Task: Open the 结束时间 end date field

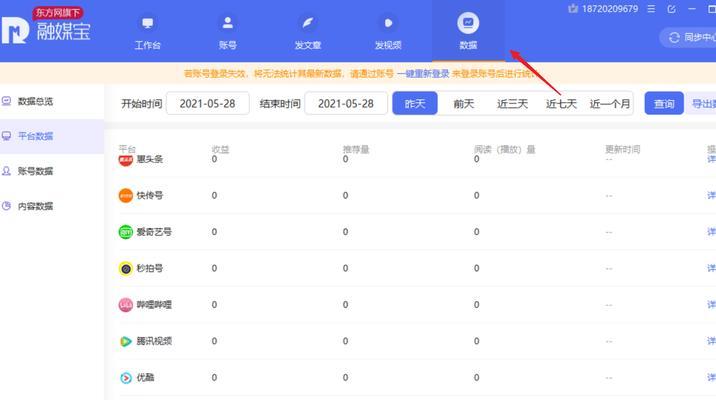Action: (346, 104)
